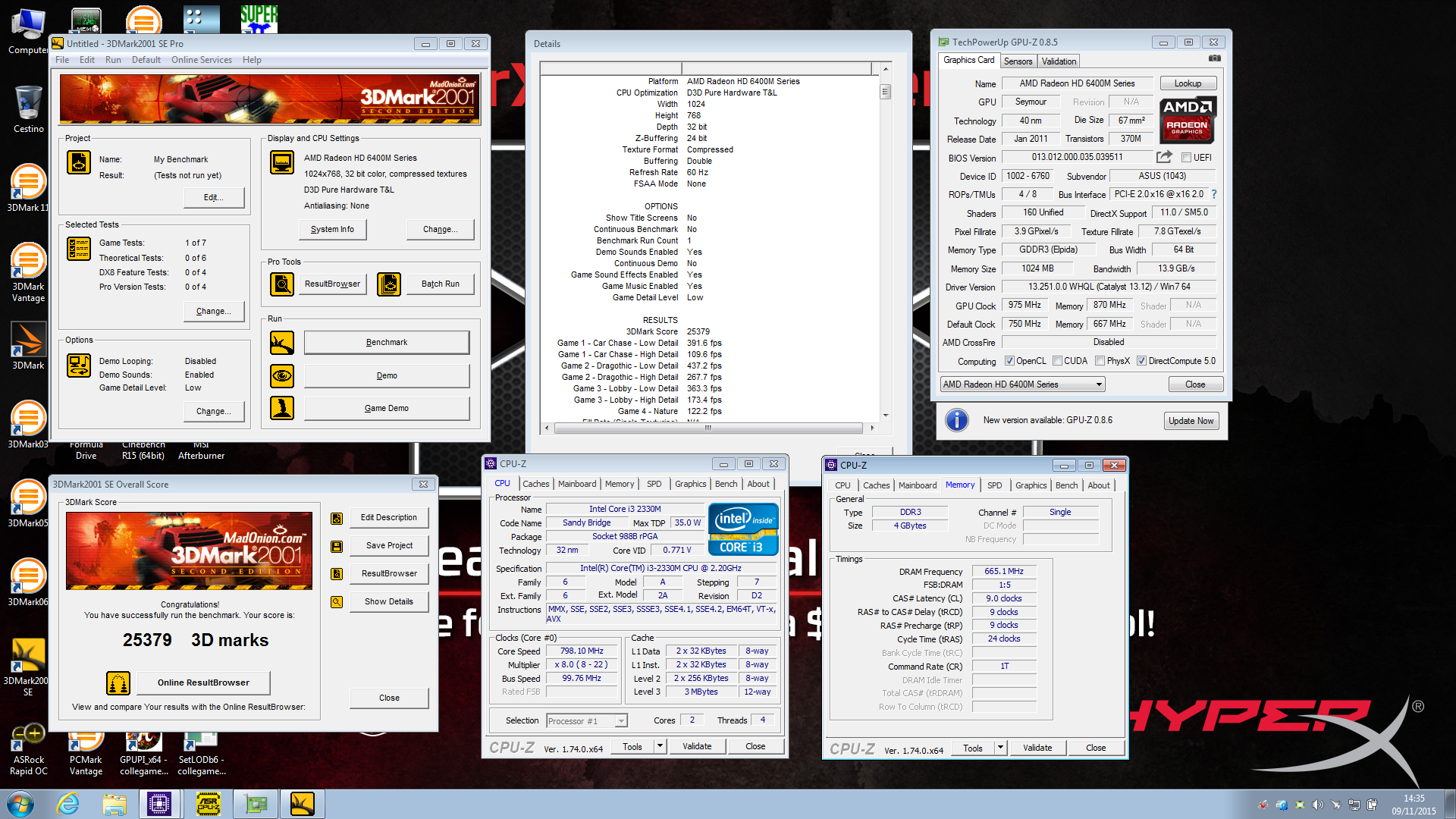Open the ASRock Rapid OC desktop shortcut
1456x819 pixels.
click(28, 749)
